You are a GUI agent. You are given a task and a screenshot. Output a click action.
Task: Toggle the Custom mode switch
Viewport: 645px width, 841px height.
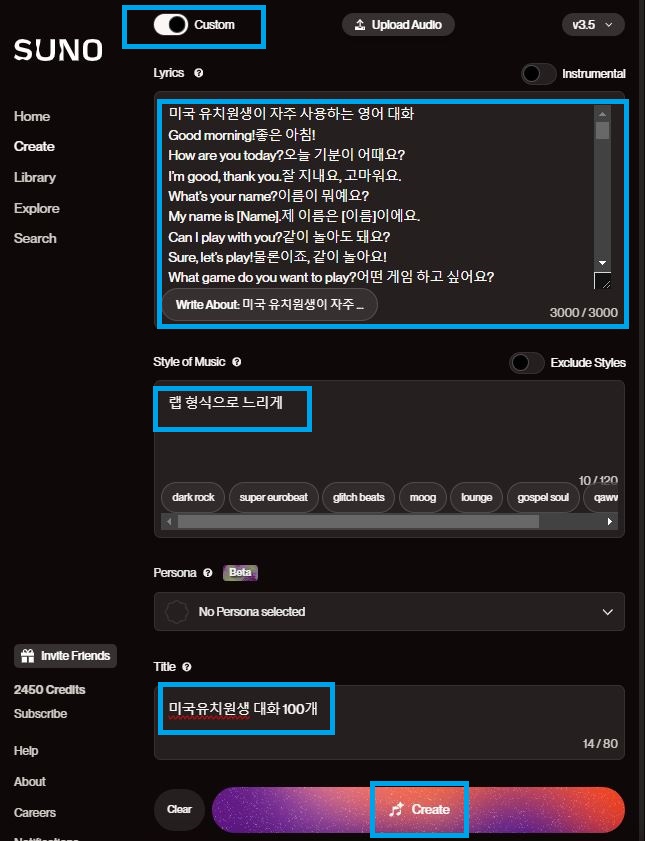(x=170, y=25)
